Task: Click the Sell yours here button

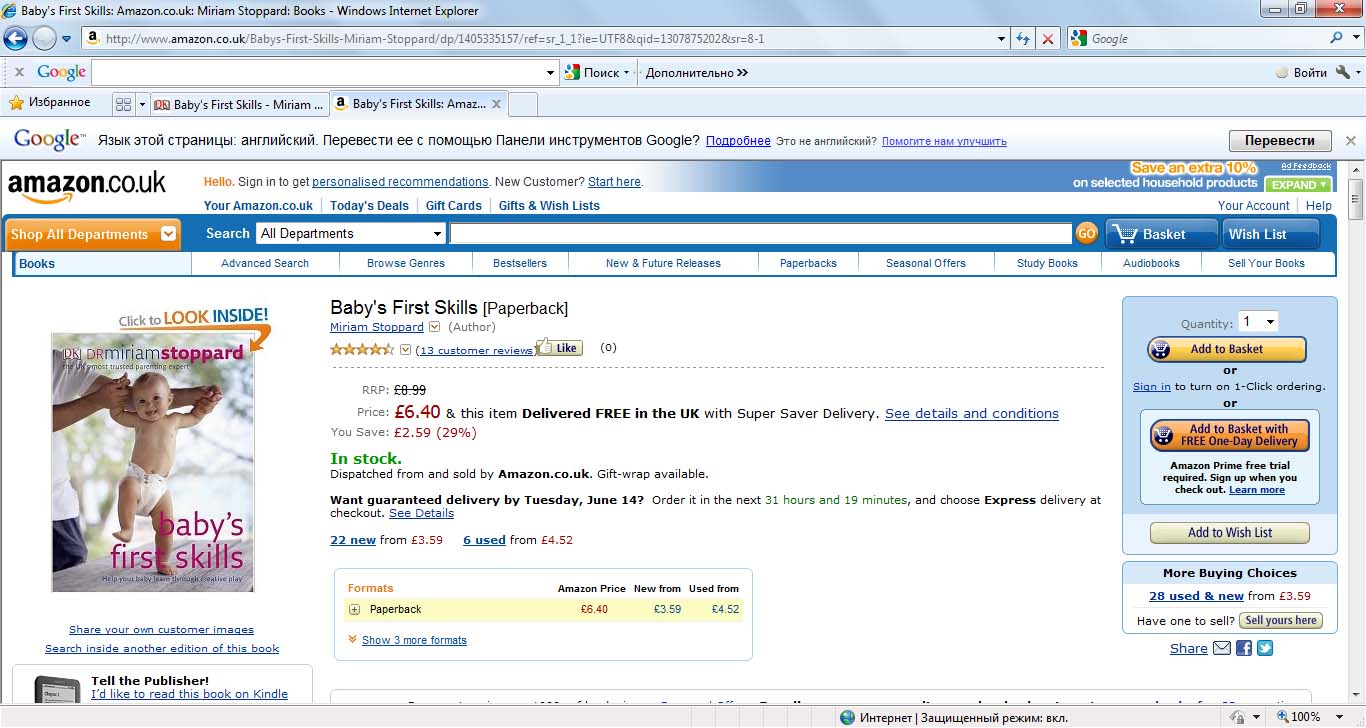Action: click(x=1281, y=620)
